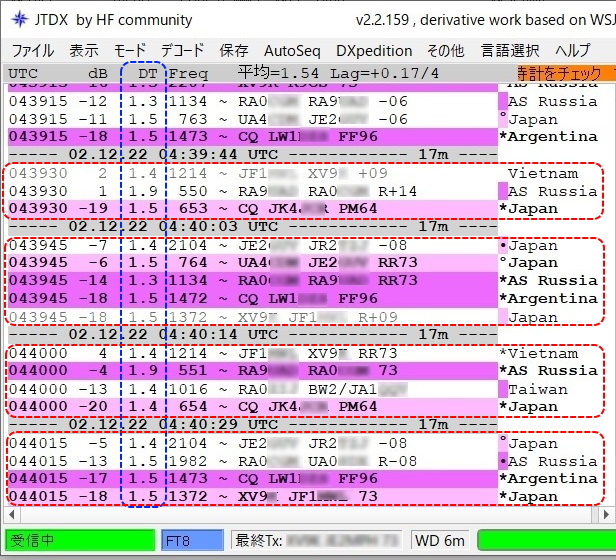Click the green 受信中 status indicator
Viewport: 616px width, 560px height.
point(80,540)
